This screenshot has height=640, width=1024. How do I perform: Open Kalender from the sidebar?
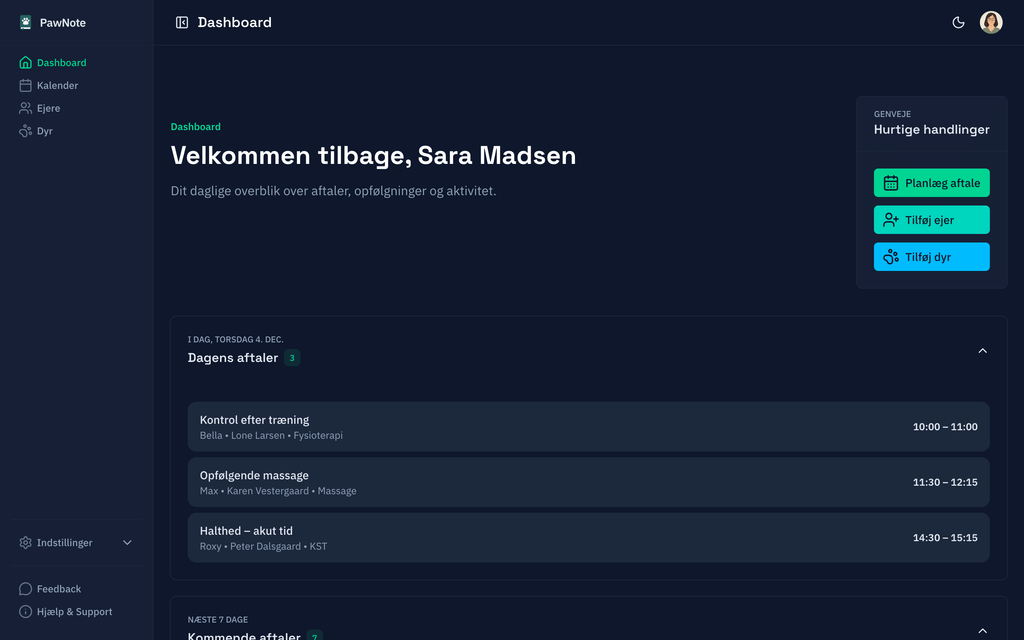[x=57, y=85]
